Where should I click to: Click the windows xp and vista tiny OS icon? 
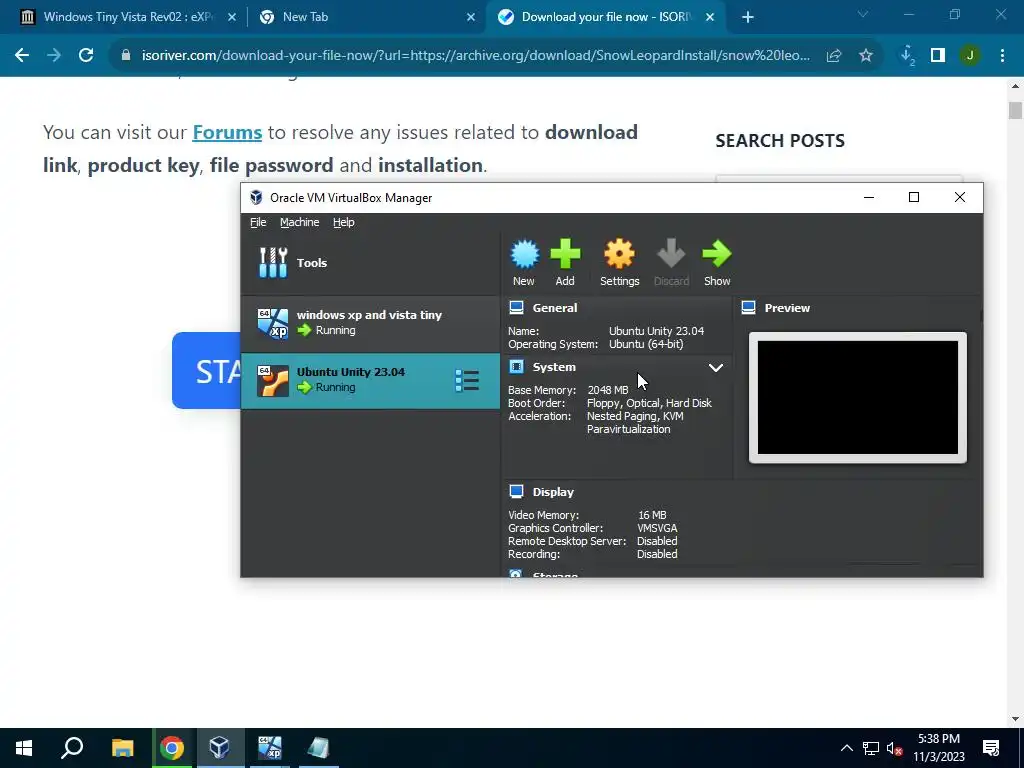point(272,323)
